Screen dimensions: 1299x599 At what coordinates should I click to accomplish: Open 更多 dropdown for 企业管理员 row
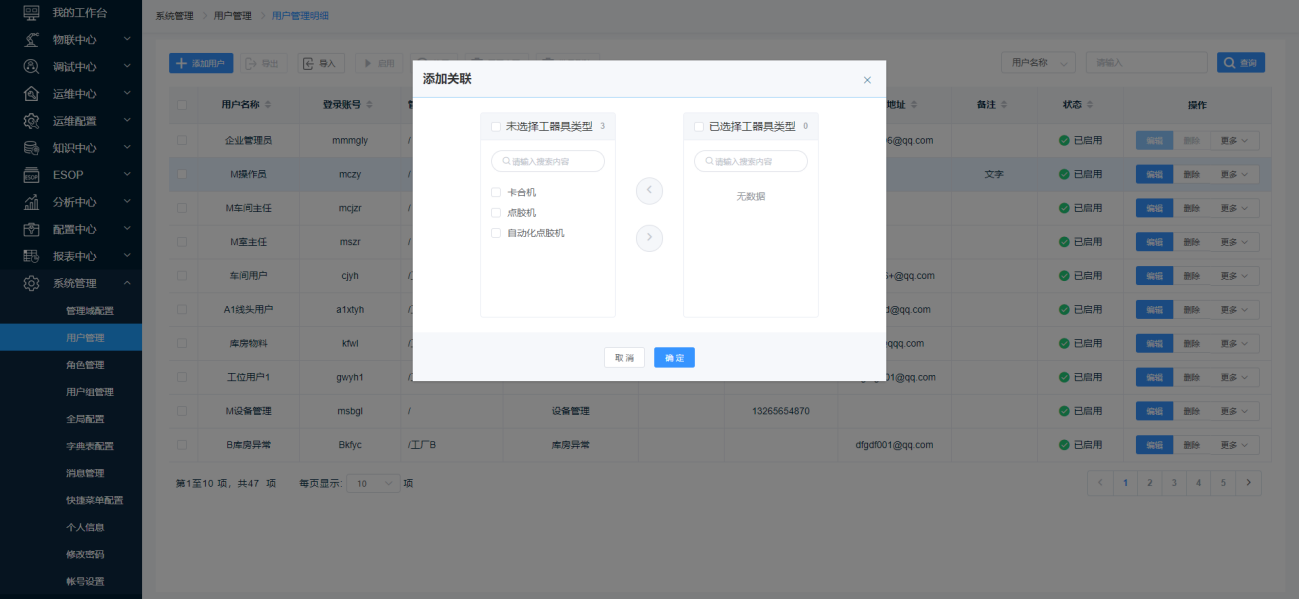pos(1234,140)
